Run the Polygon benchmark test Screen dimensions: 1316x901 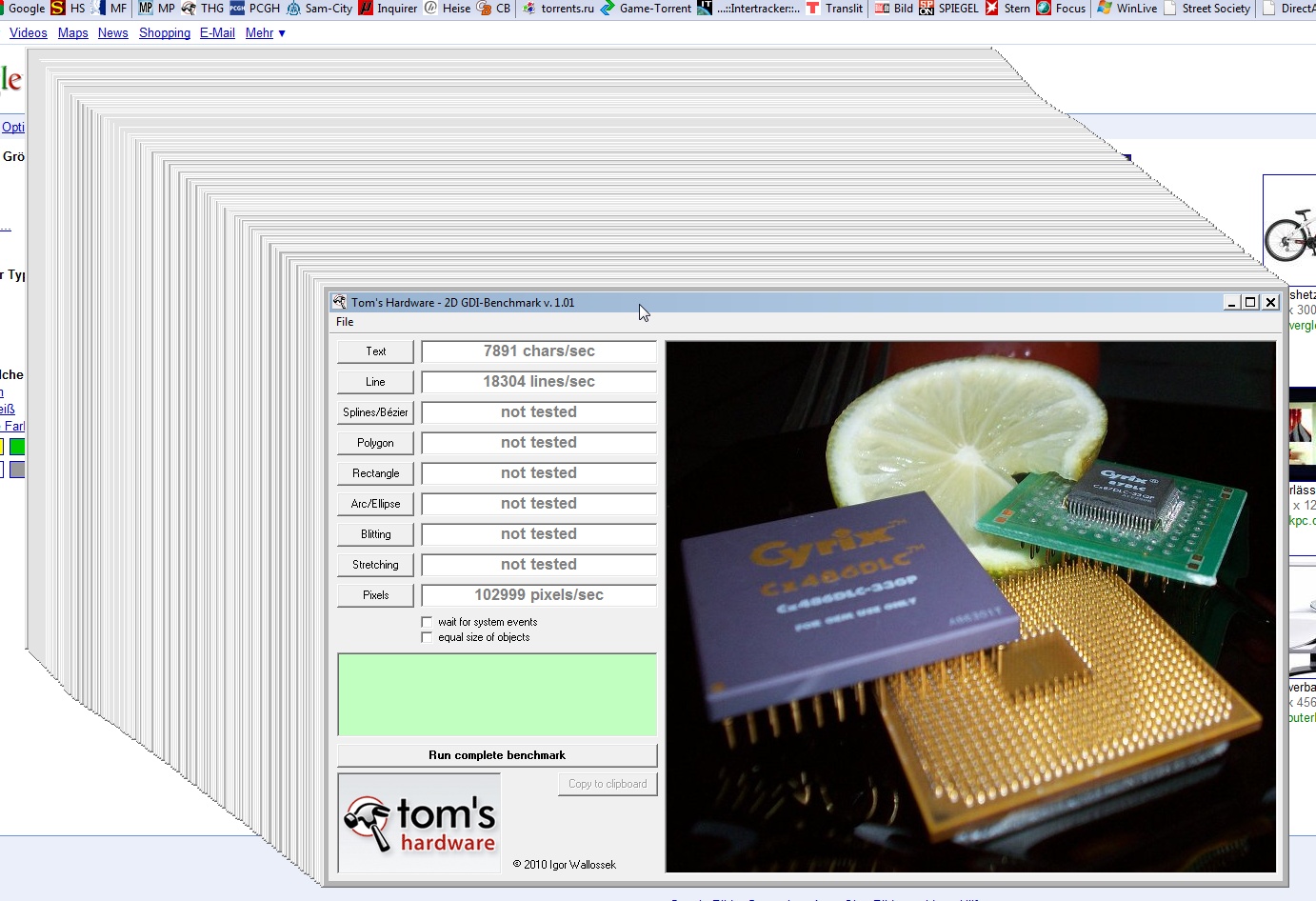[375, 443]
